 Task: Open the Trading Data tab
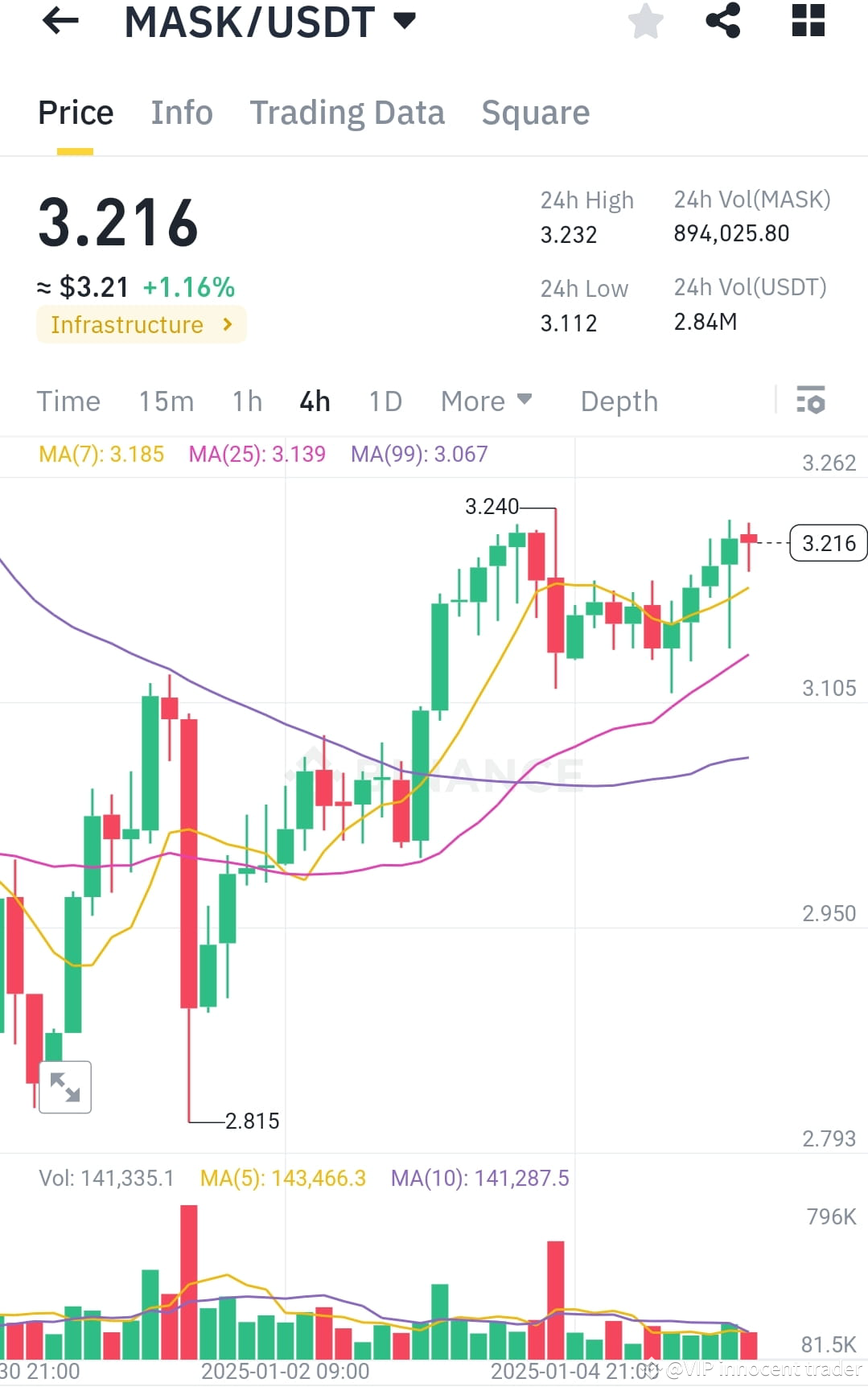click(x=348, y=113)
